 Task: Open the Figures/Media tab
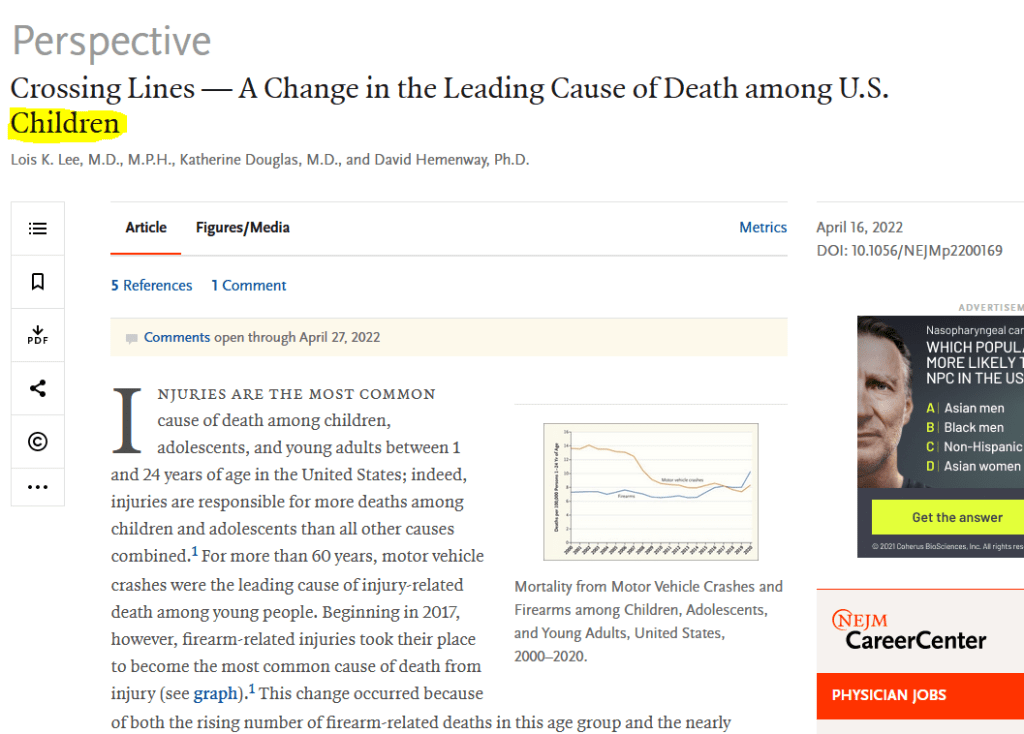[243, 228]
